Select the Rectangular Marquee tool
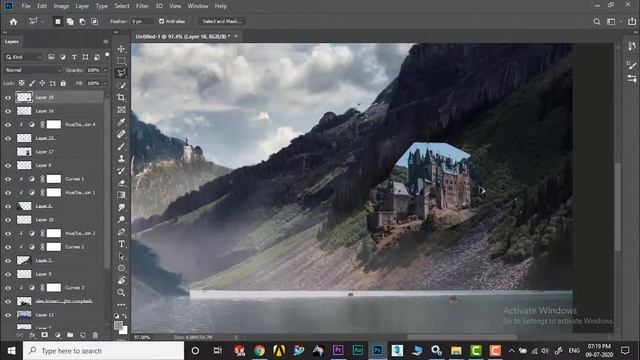Screen dimensions: 640x360 121,61
